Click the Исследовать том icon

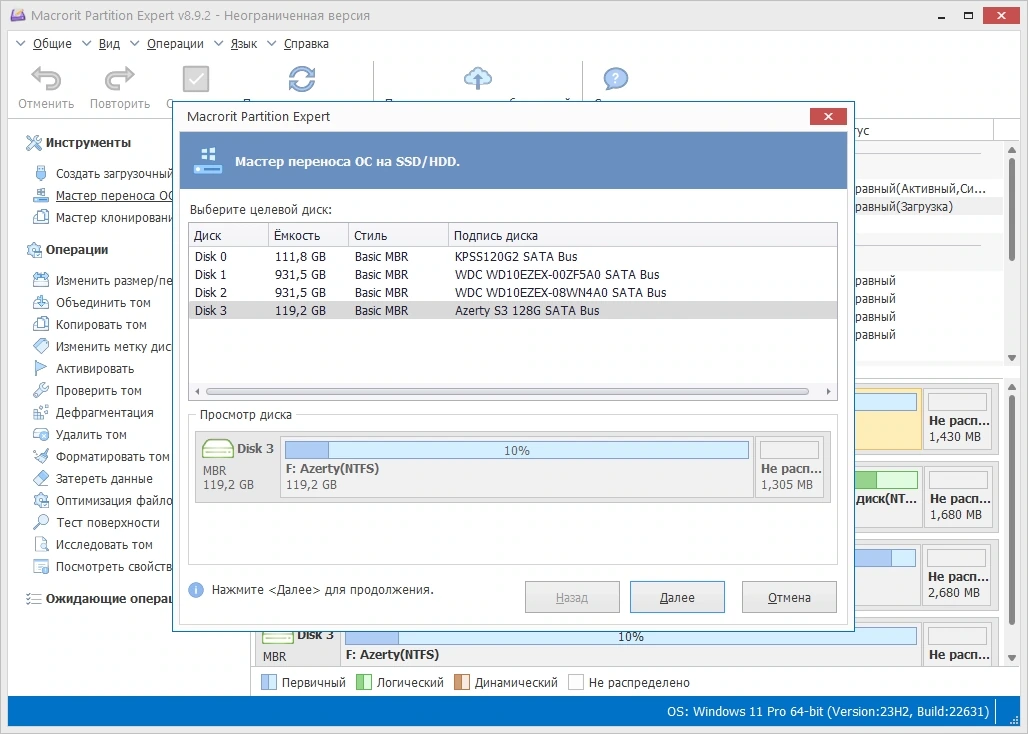[x=41, y=544]
